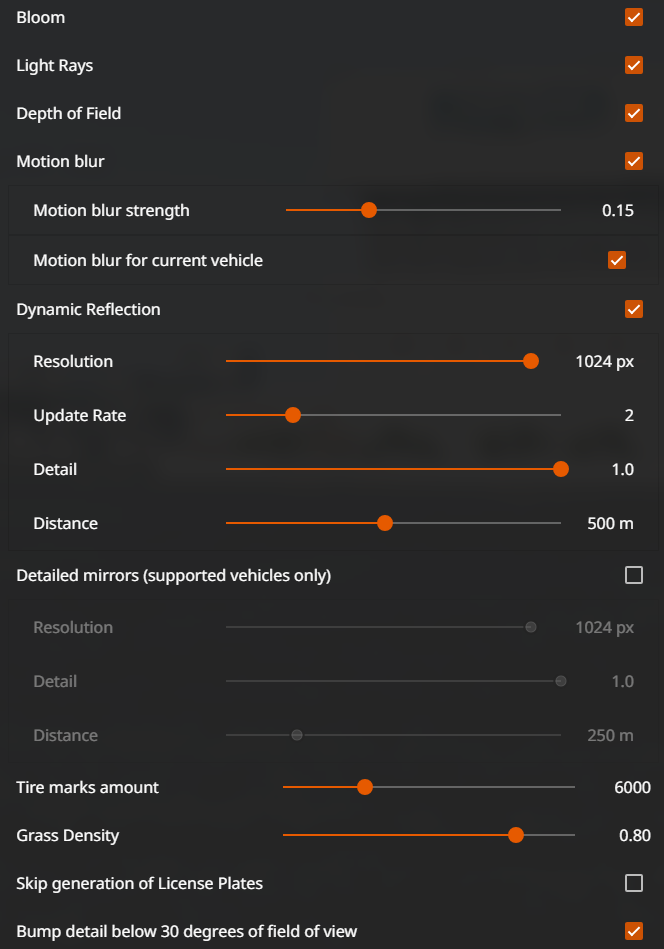Uncheck the Light Rays option
Image resolution: width=664 pixels, height=949 pixels.
click(634, 65)
